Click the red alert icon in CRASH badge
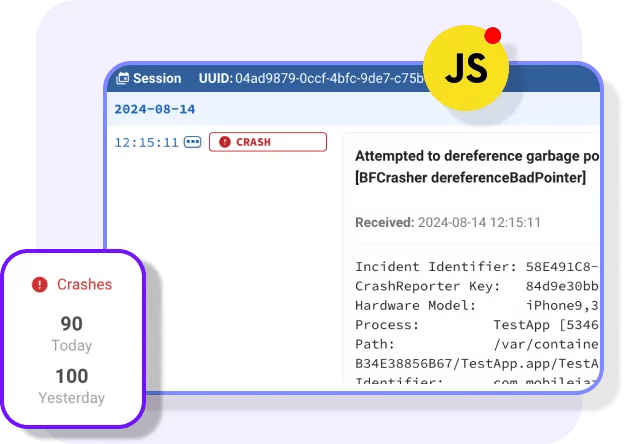Viewport: 624px width, 444px height. tap(225, 142)
